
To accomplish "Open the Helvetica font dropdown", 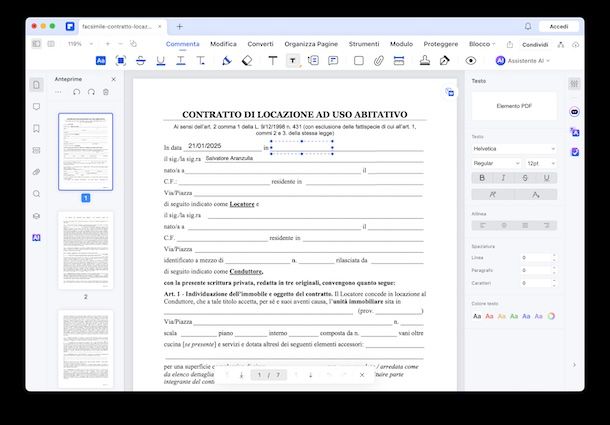I will pyautogui.click(x=514, y=149).
